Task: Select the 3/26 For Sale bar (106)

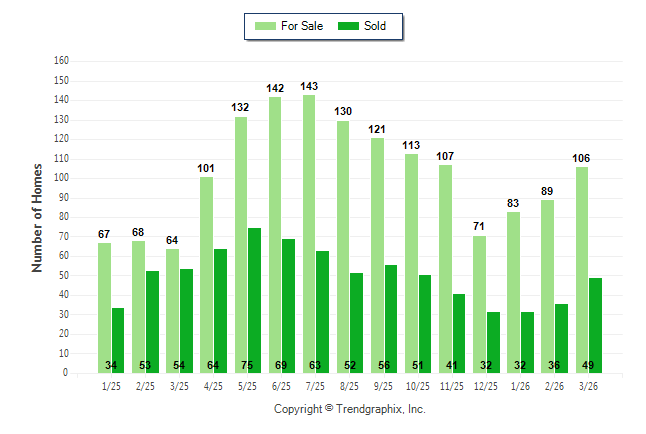Action: click(582, 269)
